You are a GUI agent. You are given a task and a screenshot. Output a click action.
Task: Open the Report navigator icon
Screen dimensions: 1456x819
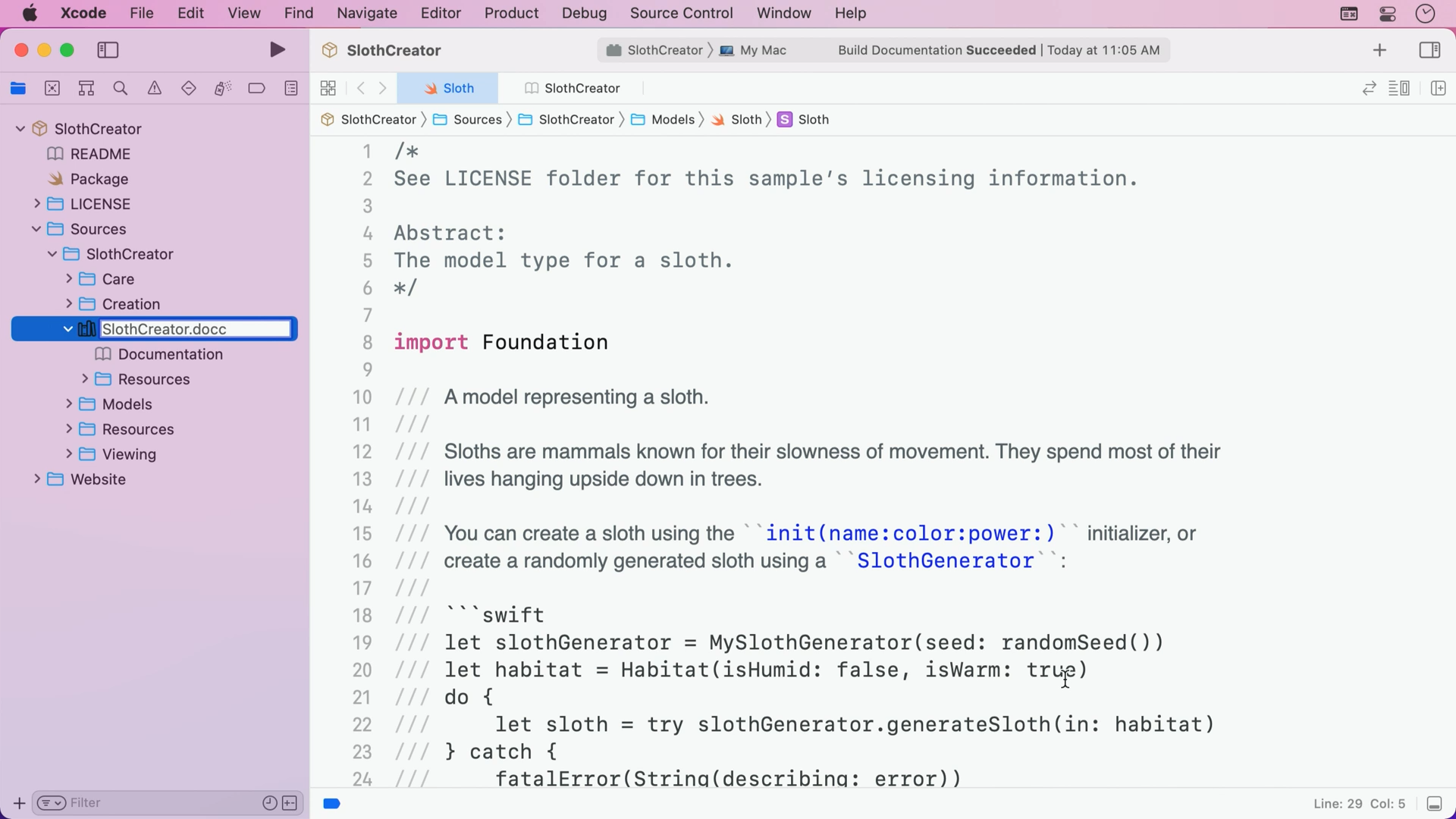[291, 89]
